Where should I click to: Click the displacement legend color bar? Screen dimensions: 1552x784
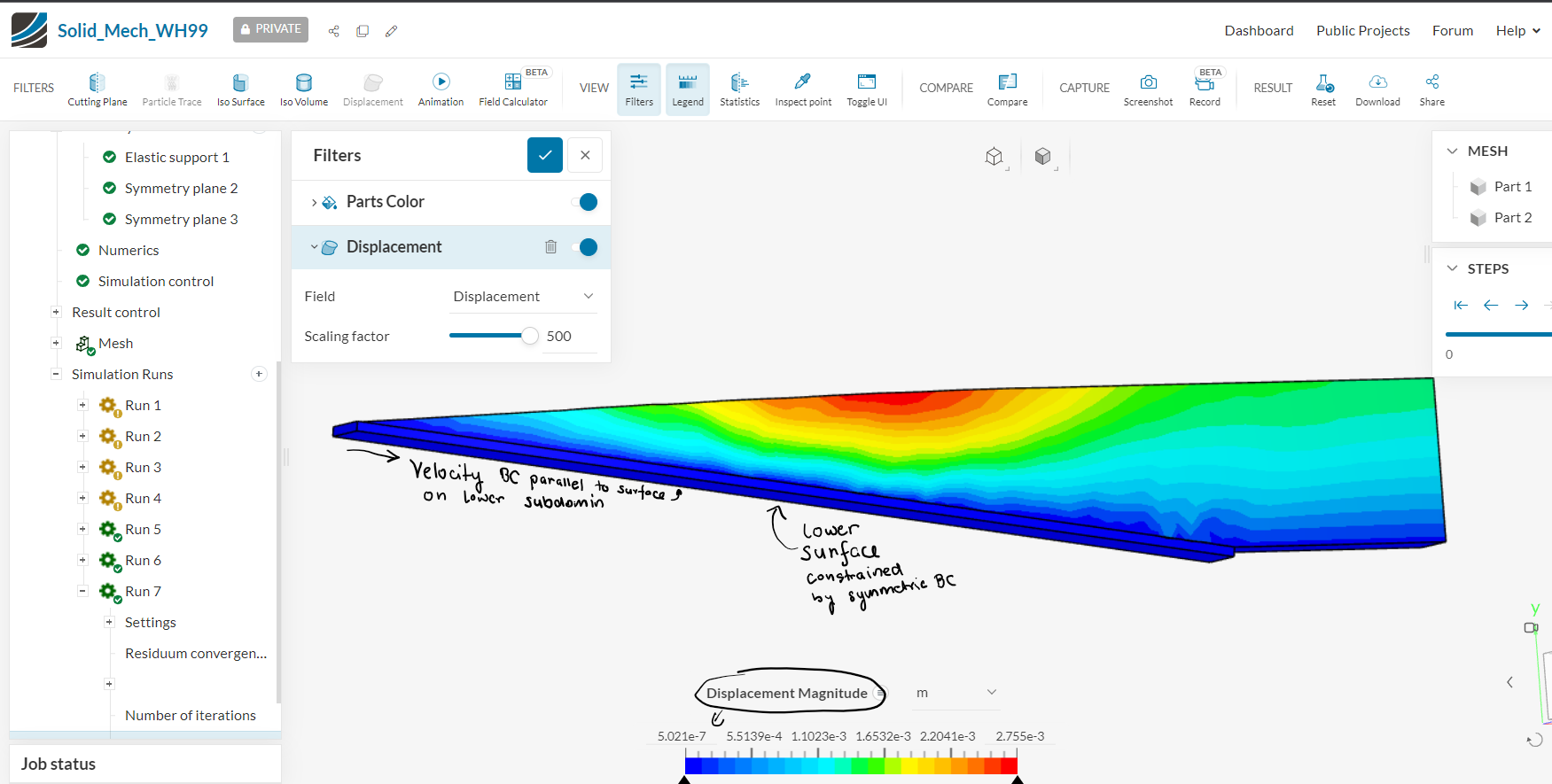click(x=851, y=765)
